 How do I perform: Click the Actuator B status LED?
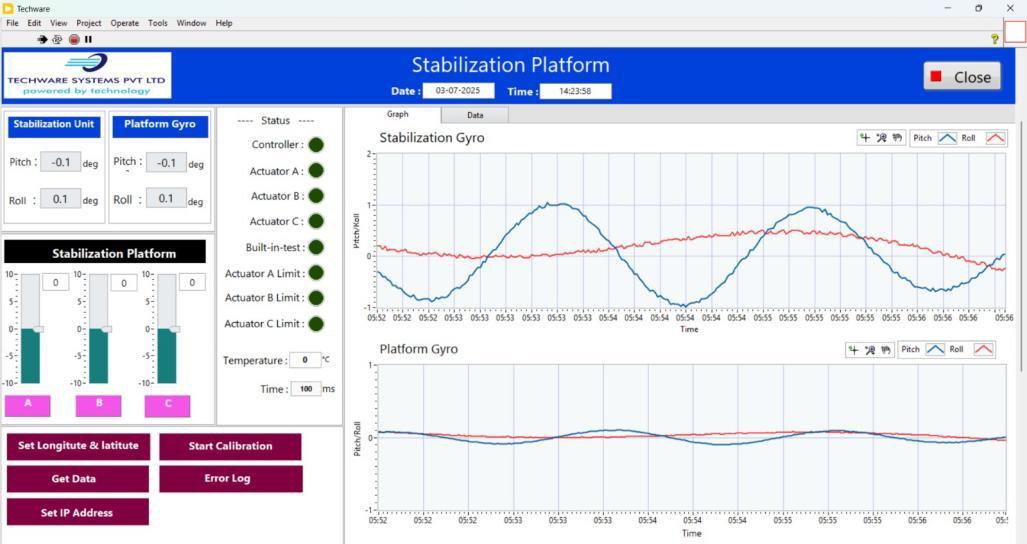click(316, 196)
